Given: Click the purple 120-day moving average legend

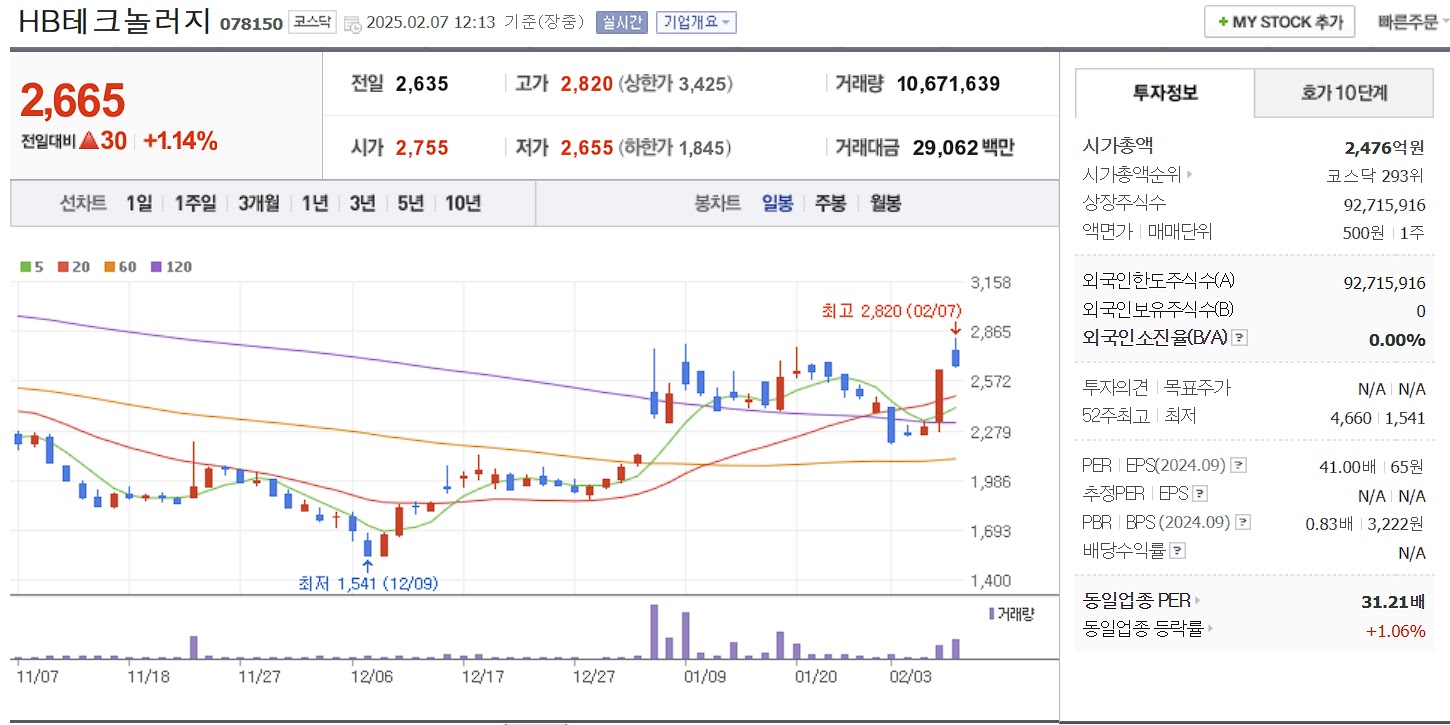Looking at the screenshot, I should click(171, 267).
